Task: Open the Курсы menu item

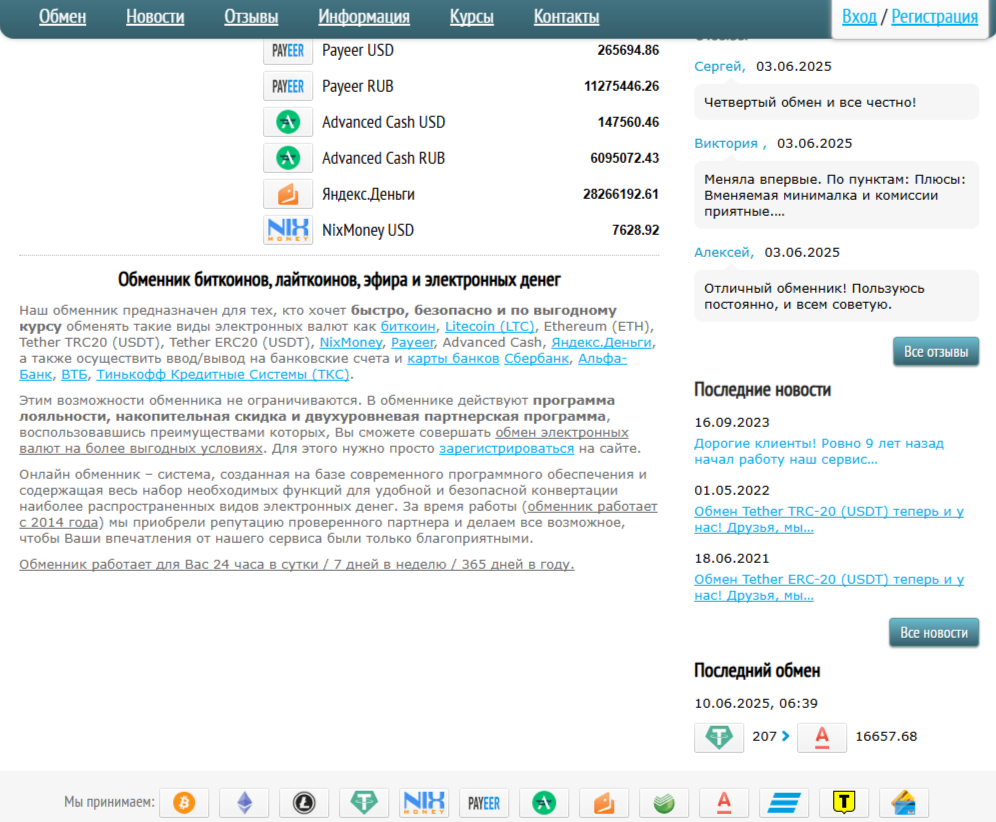Action: click(x=471, y=17)
